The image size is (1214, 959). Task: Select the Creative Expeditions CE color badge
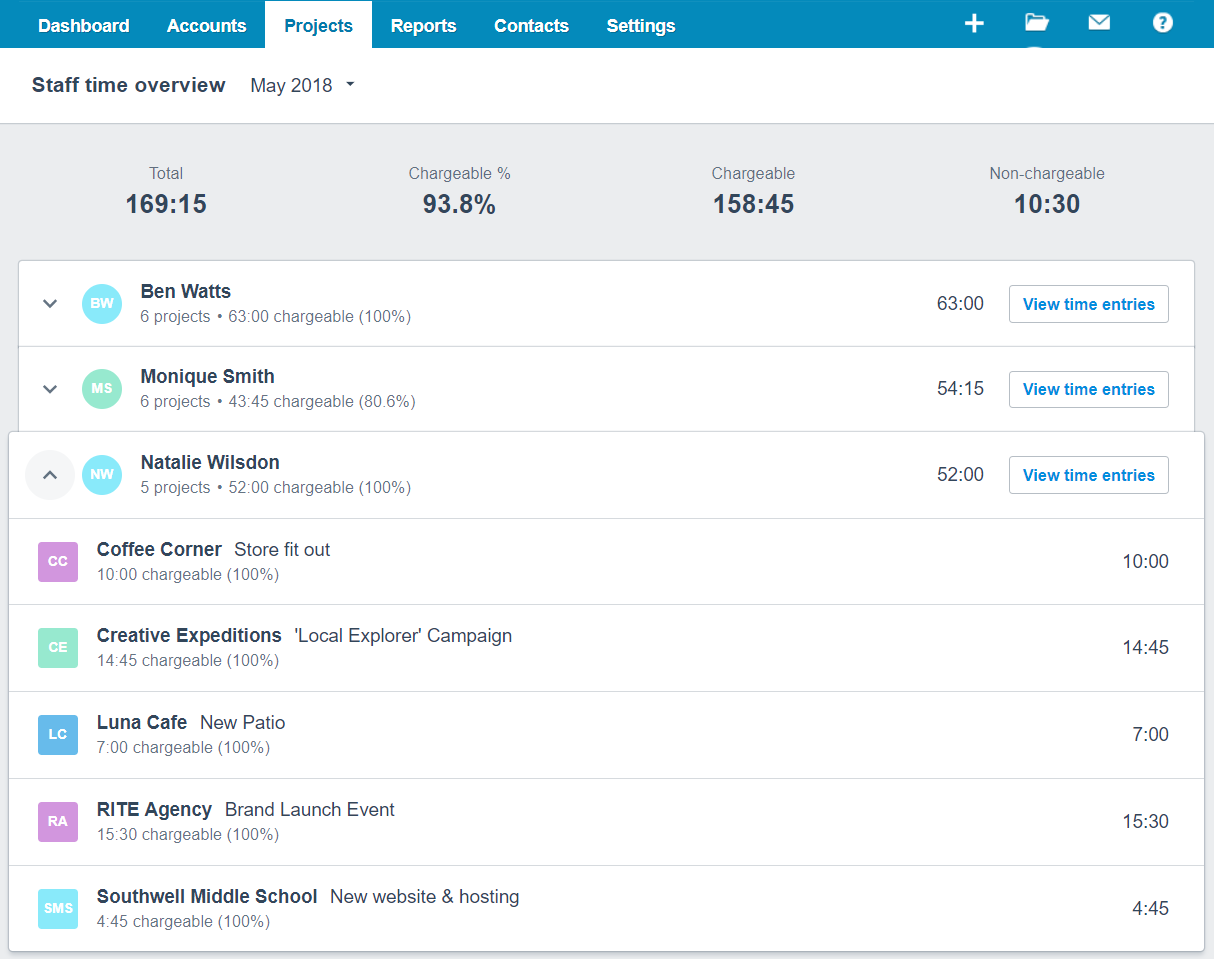pyautogui.click(x=57, y=647)
